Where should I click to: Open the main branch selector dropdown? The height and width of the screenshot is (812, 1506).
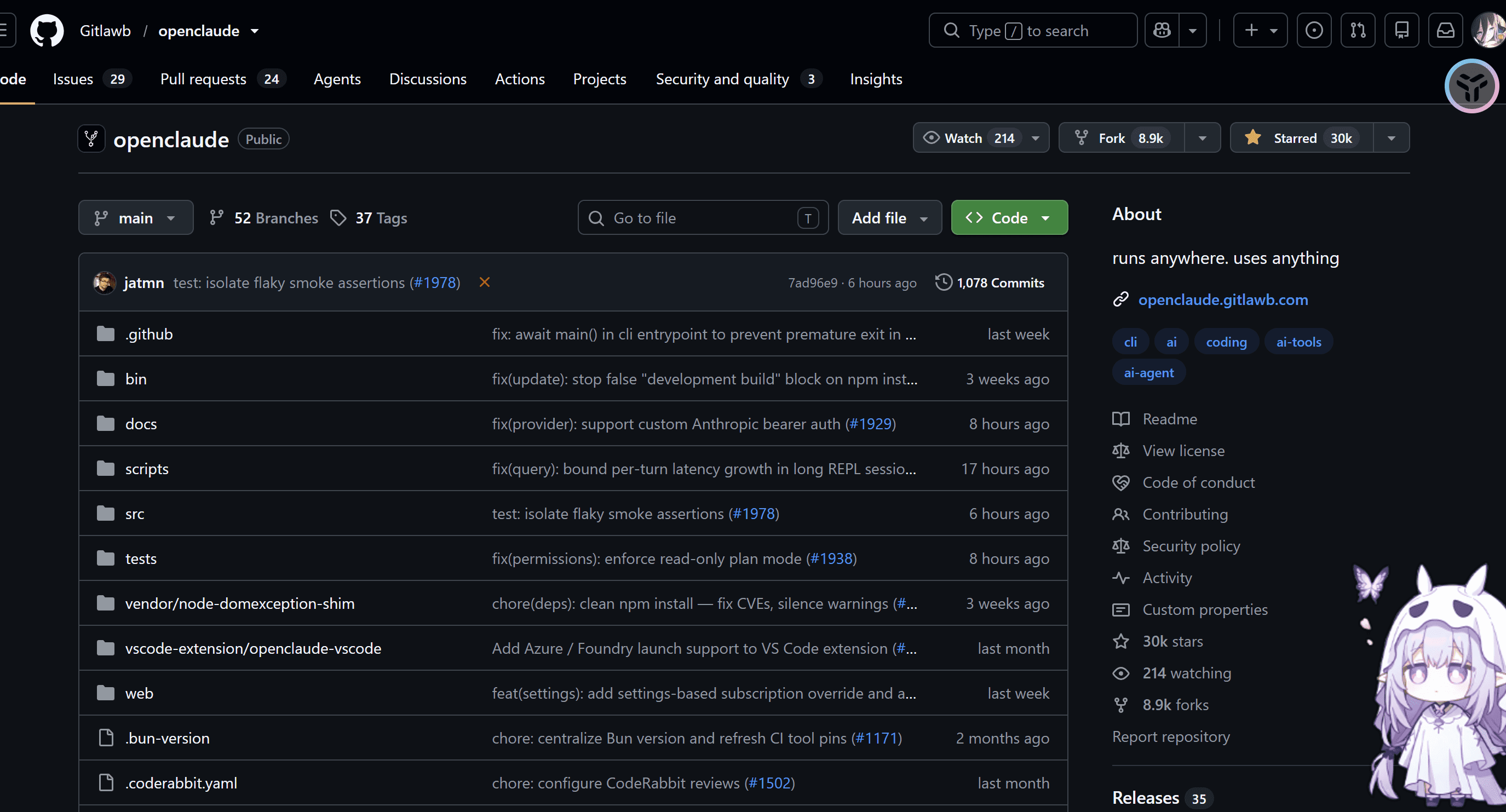136,218
